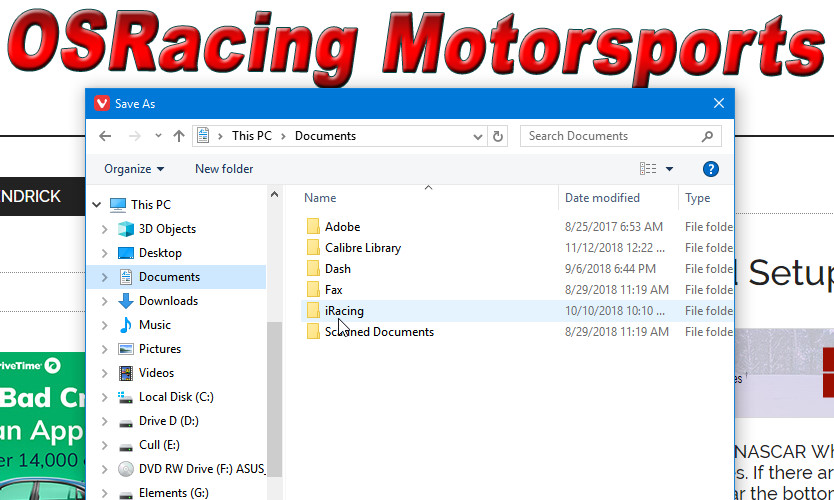
Task: Click the Refresh button beside address bar
Action: pos(499,136)
